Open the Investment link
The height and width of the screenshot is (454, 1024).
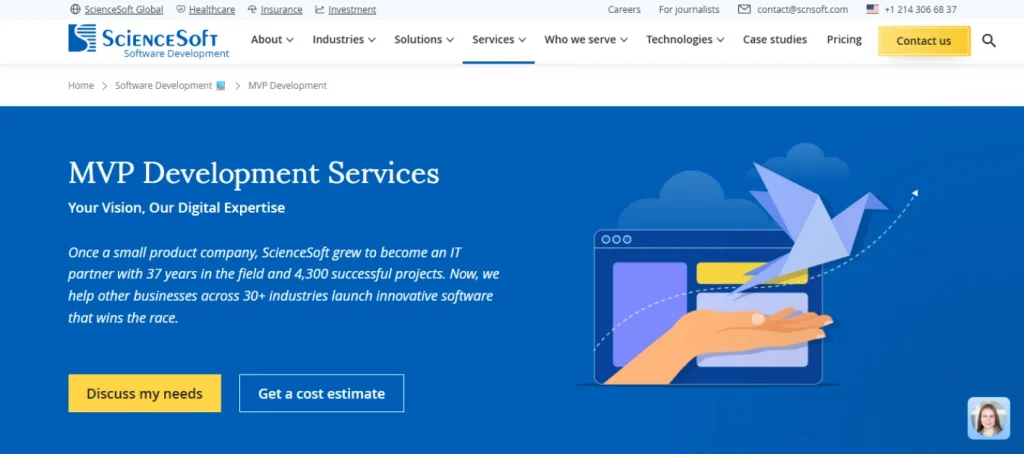352,9
